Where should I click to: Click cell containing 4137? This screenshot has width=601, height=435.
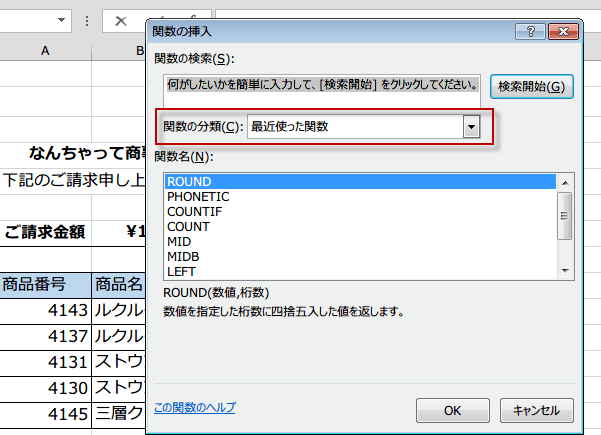45,337
